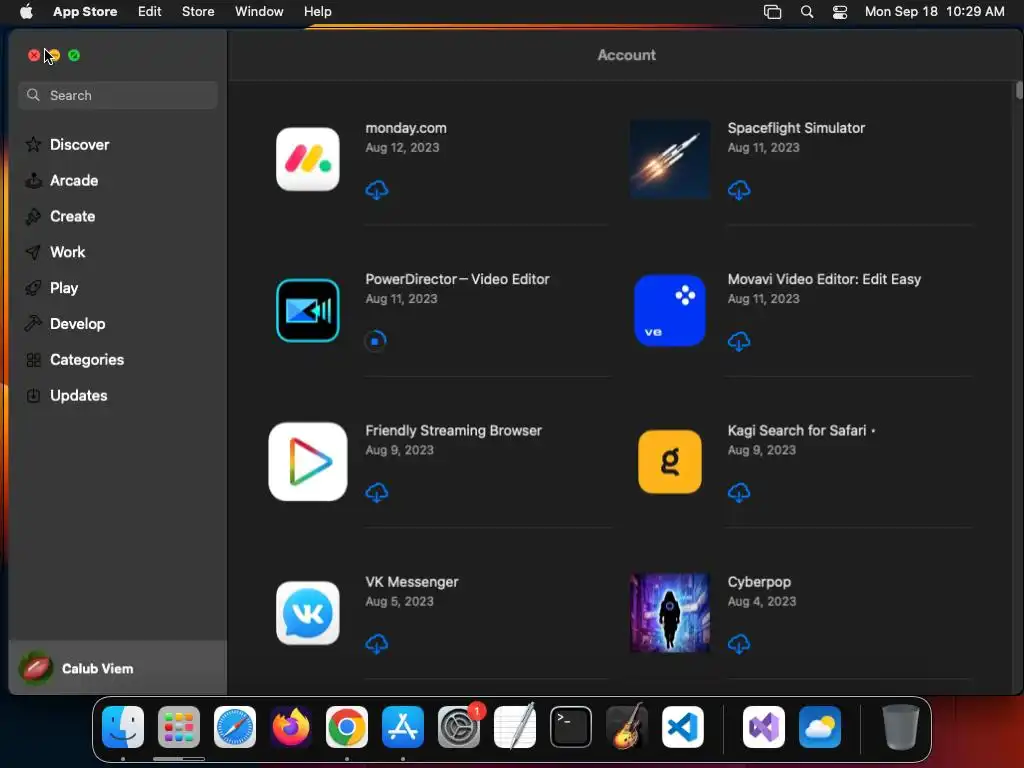
Task: Click the vertical scrollbar thumb
Action: click(x=1019, y=90)
